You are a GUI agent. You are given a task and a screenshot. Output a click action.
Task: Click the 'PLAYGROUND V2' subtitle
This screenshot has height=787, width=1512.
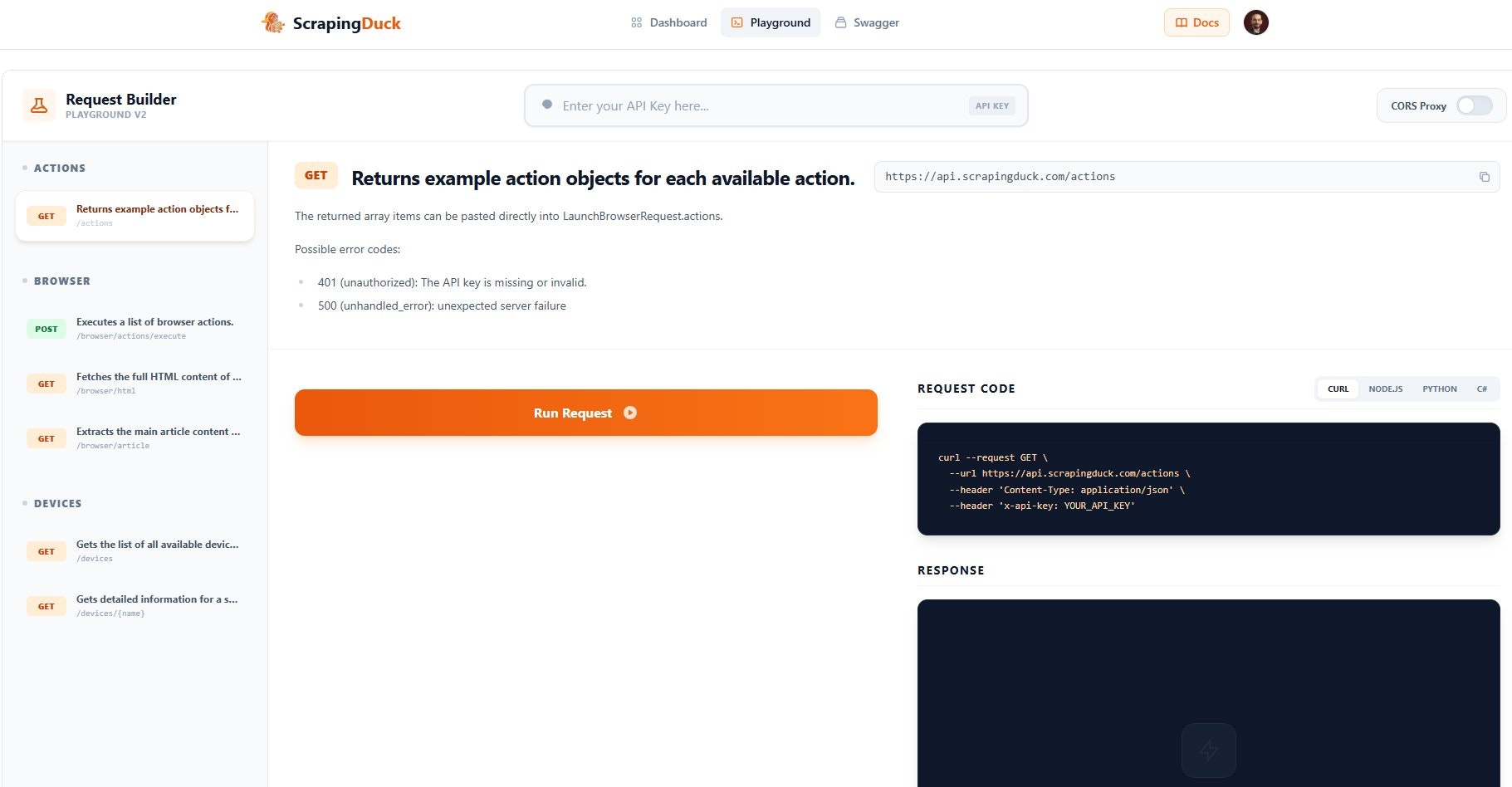point(105,115)
